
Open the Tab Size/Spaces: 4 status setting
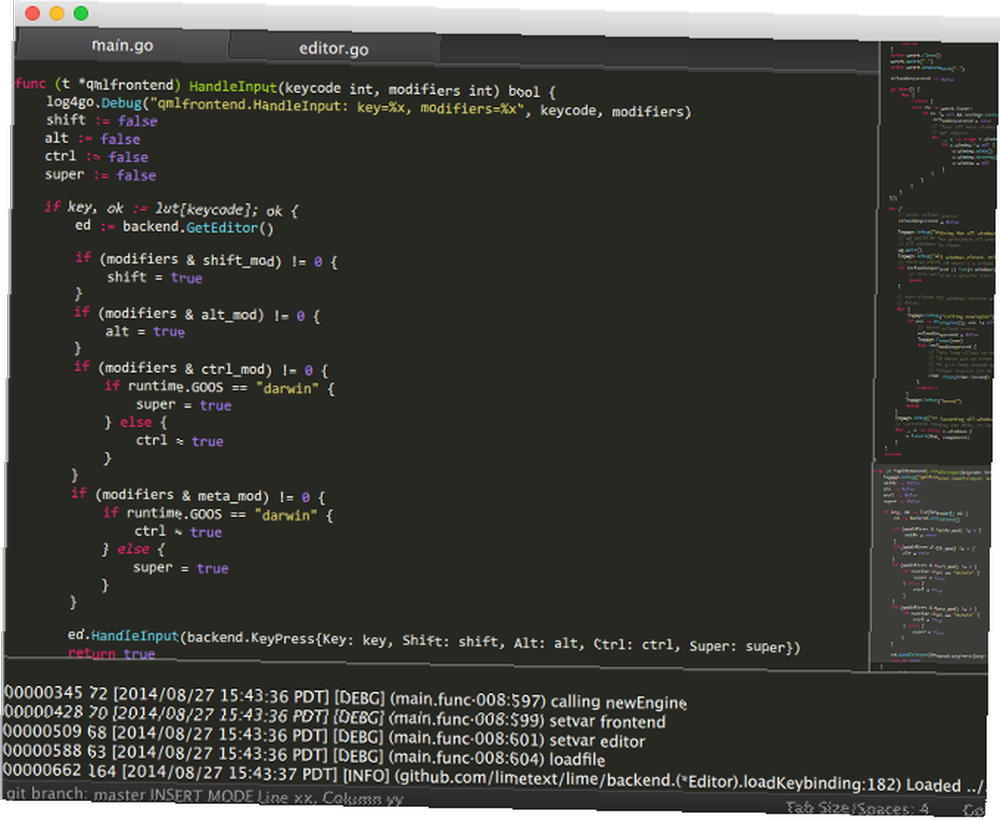coord(857,809)
